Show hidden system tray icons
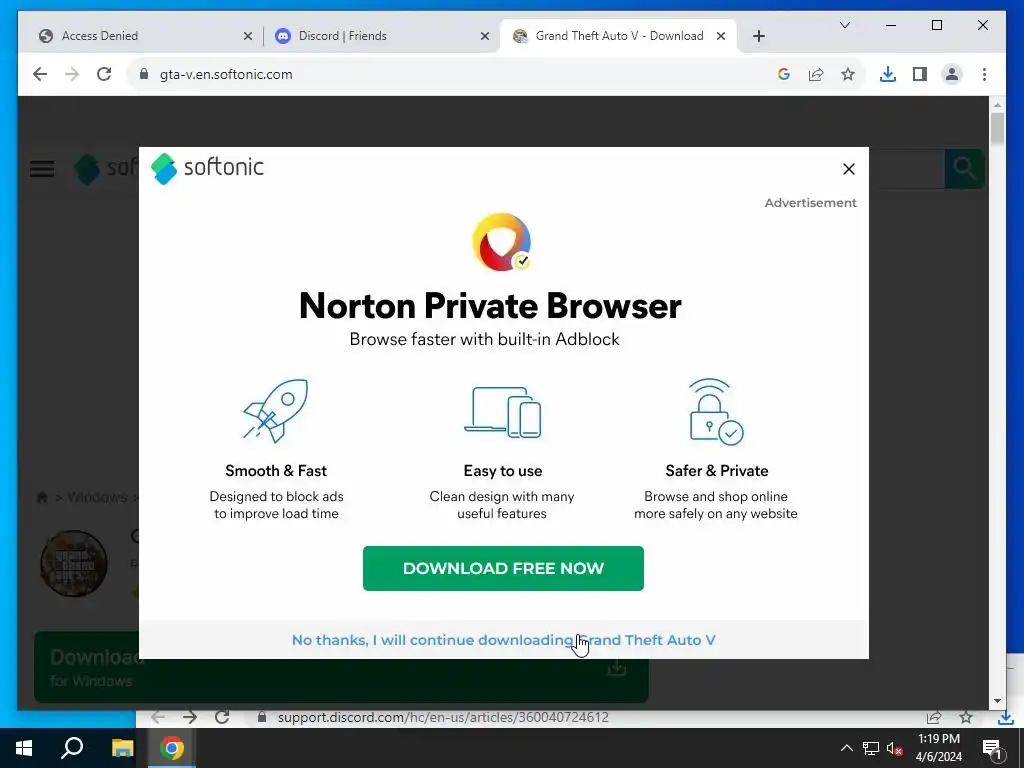Image resolution: width=1024 pixels, height=768 pixels. (846, 748)
